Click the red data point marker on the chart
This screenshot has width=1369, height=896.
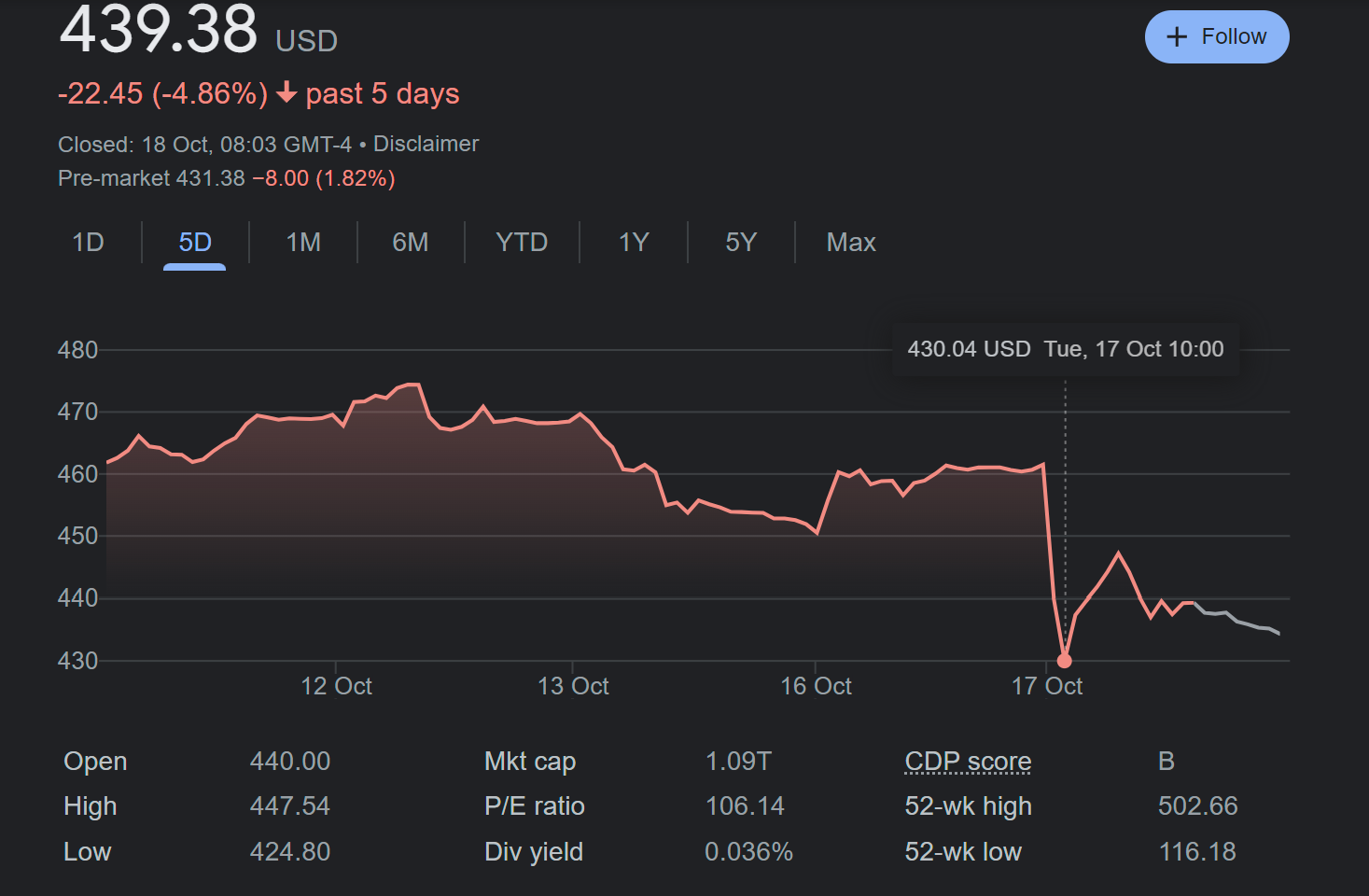coord(1064,661)
